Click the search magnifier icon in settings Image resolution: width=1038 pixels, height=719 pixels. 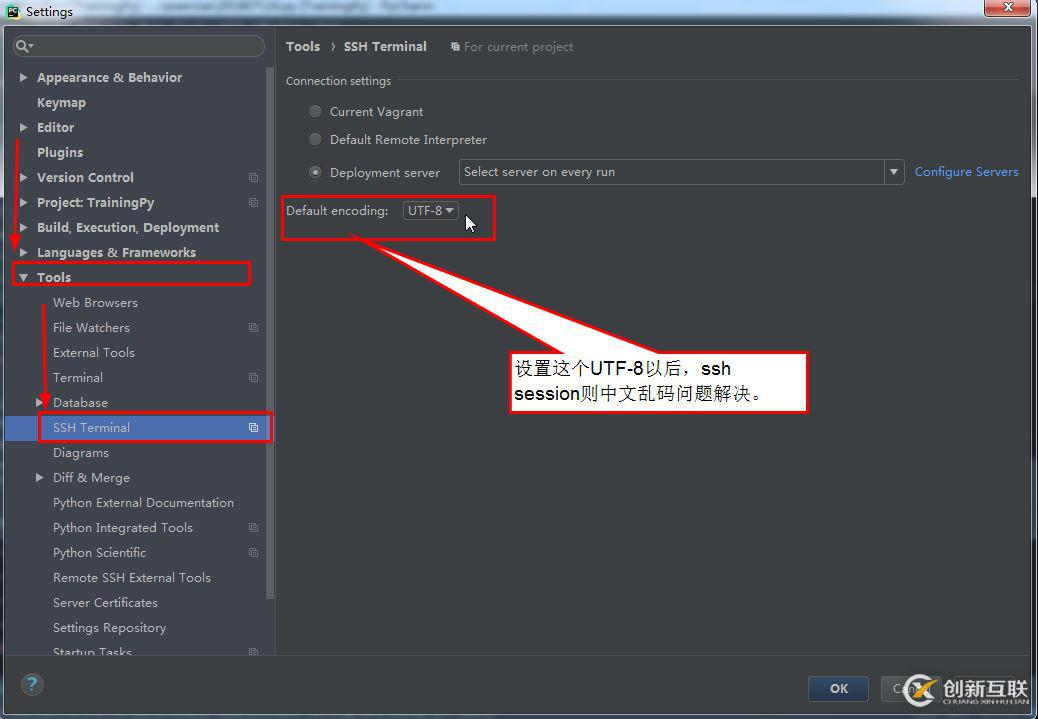(x=24, y=46)
